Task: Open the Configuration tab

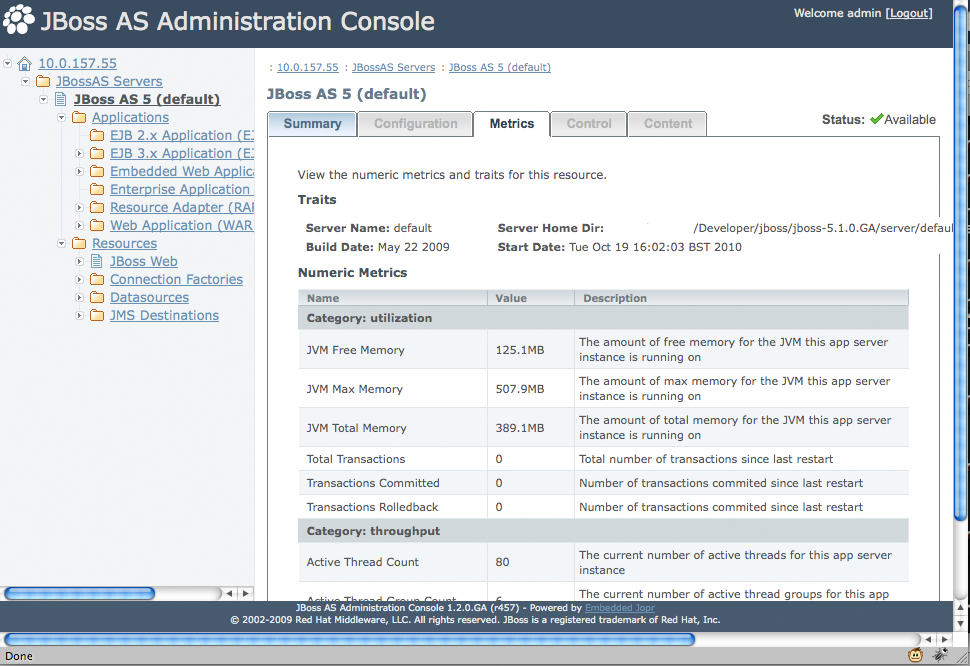Action: tap(415, 124)
